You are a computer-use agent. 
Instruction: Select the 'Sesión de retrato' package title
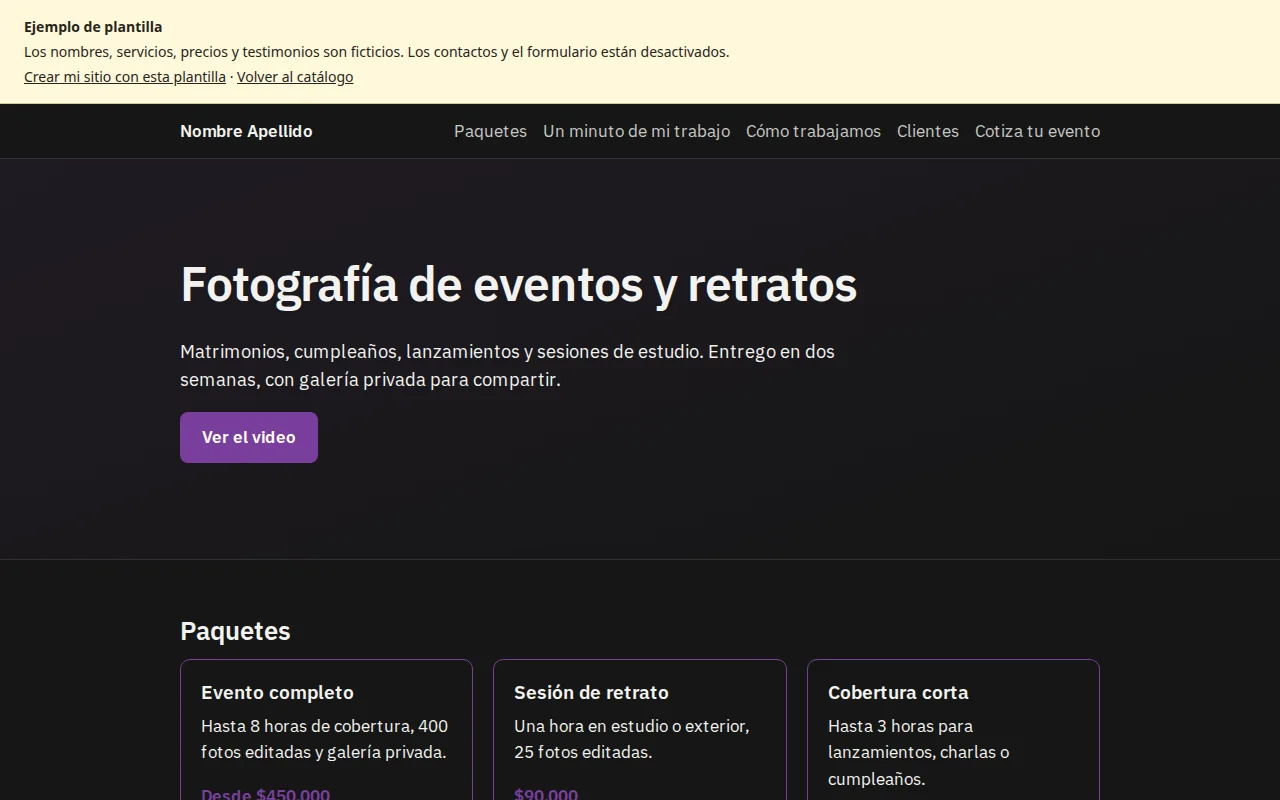pos(591,692)
